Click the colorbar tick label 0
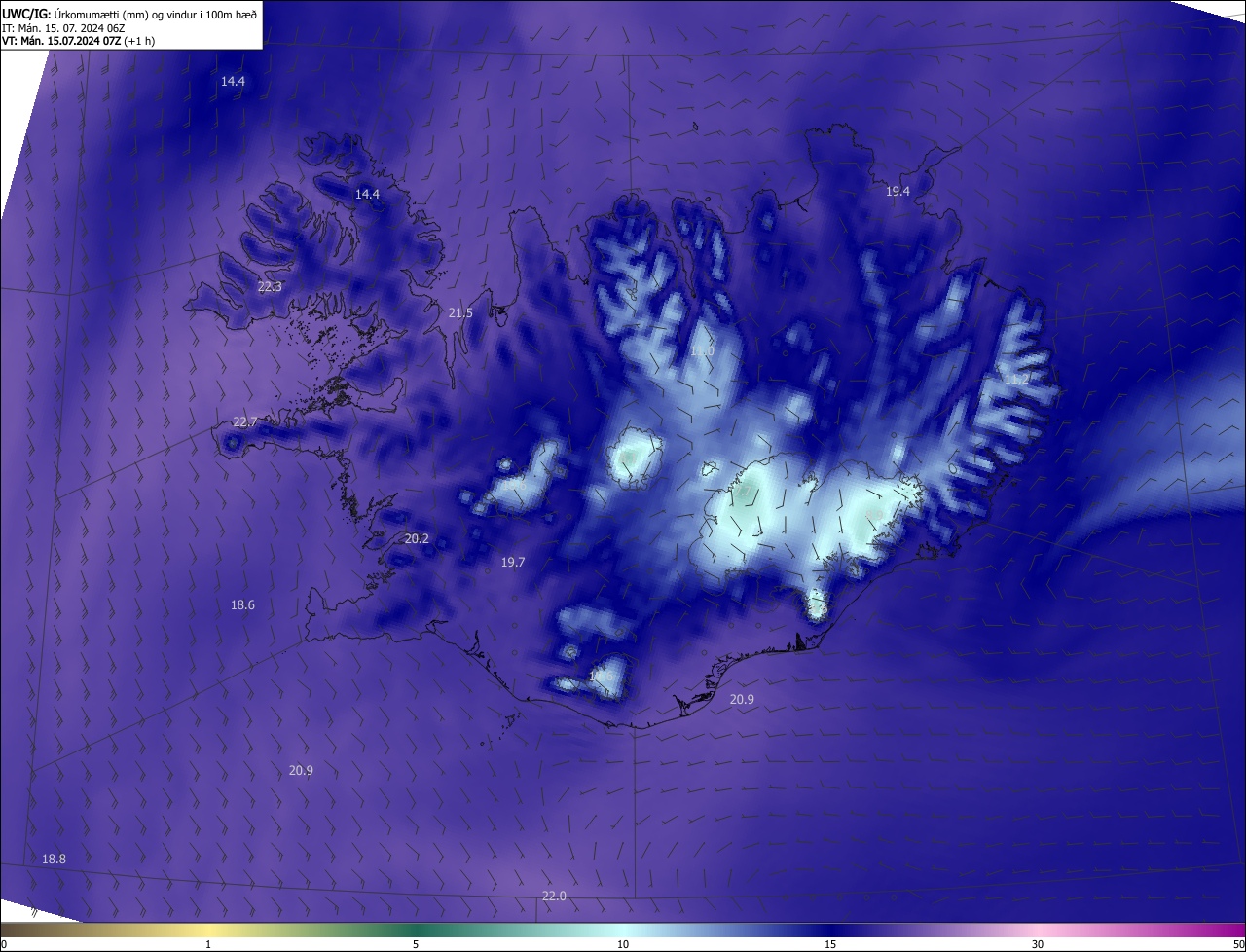This screenshot has width=1246, height=952. (4, 944)
